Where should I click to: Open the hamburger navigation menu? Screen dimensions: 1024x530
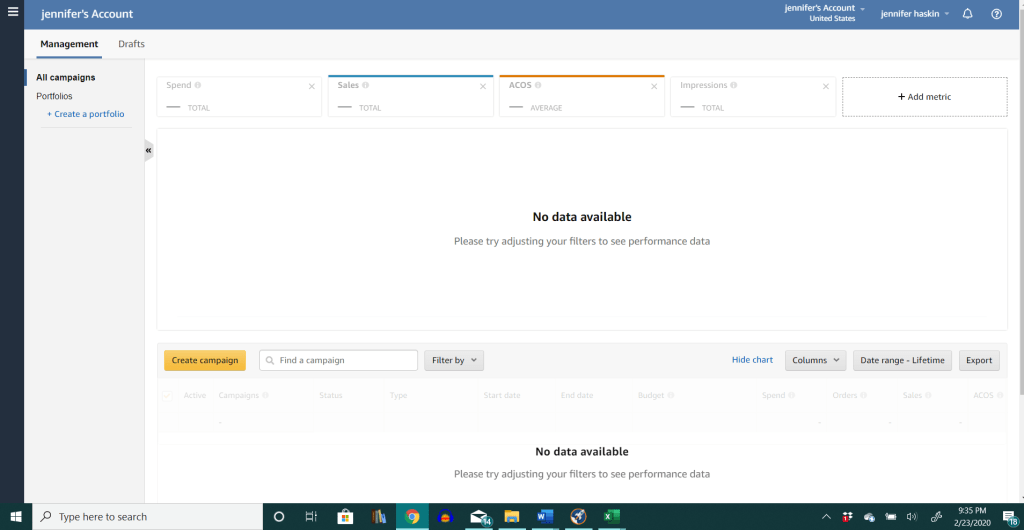coord(12,13)
